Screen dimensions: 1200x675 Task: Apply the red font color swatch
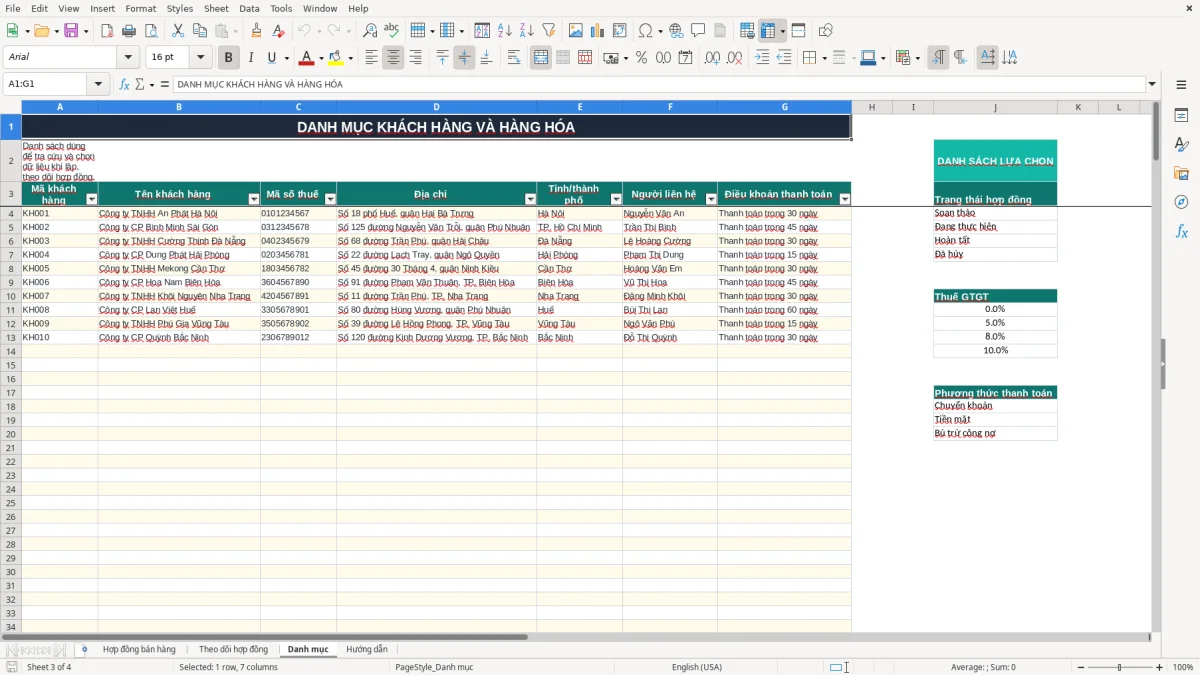tap(307, 58)
